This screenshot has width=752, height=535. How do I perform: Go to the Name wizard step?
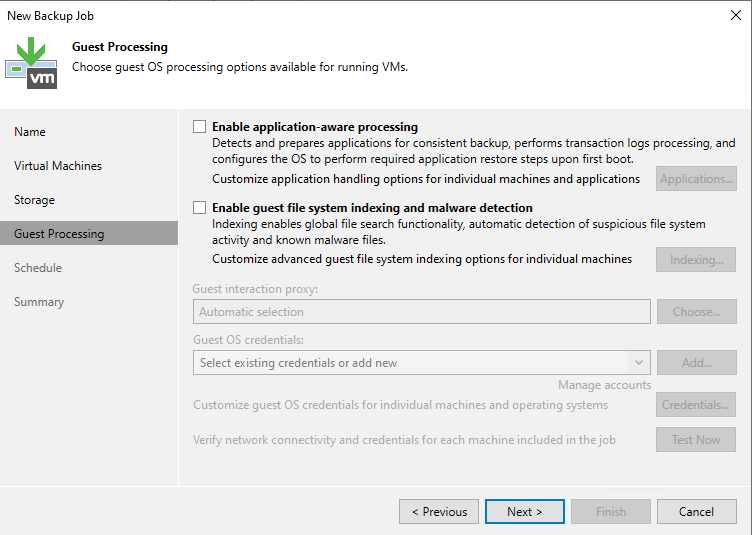pyautogui.click(x=30, y=132)
